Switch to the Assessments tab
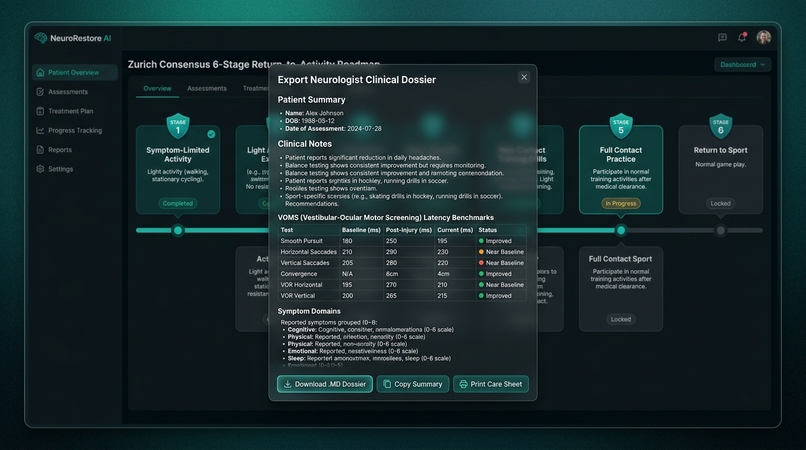 click(207, 88)
